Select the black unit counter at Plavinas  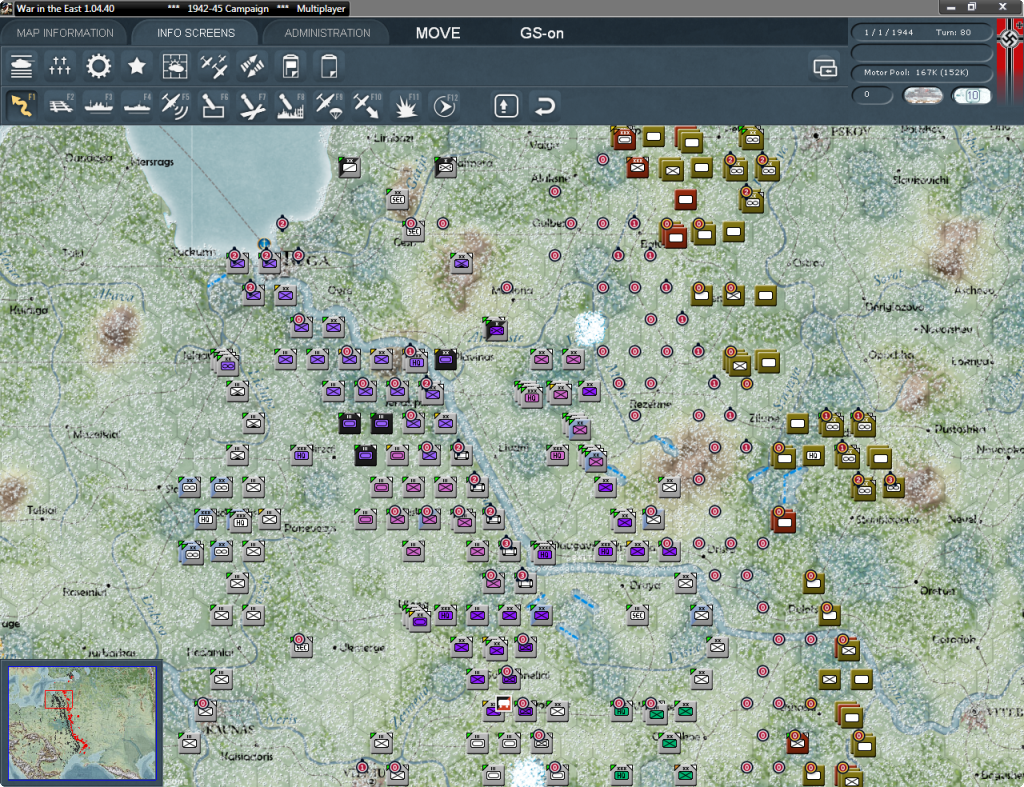point(445,359)
